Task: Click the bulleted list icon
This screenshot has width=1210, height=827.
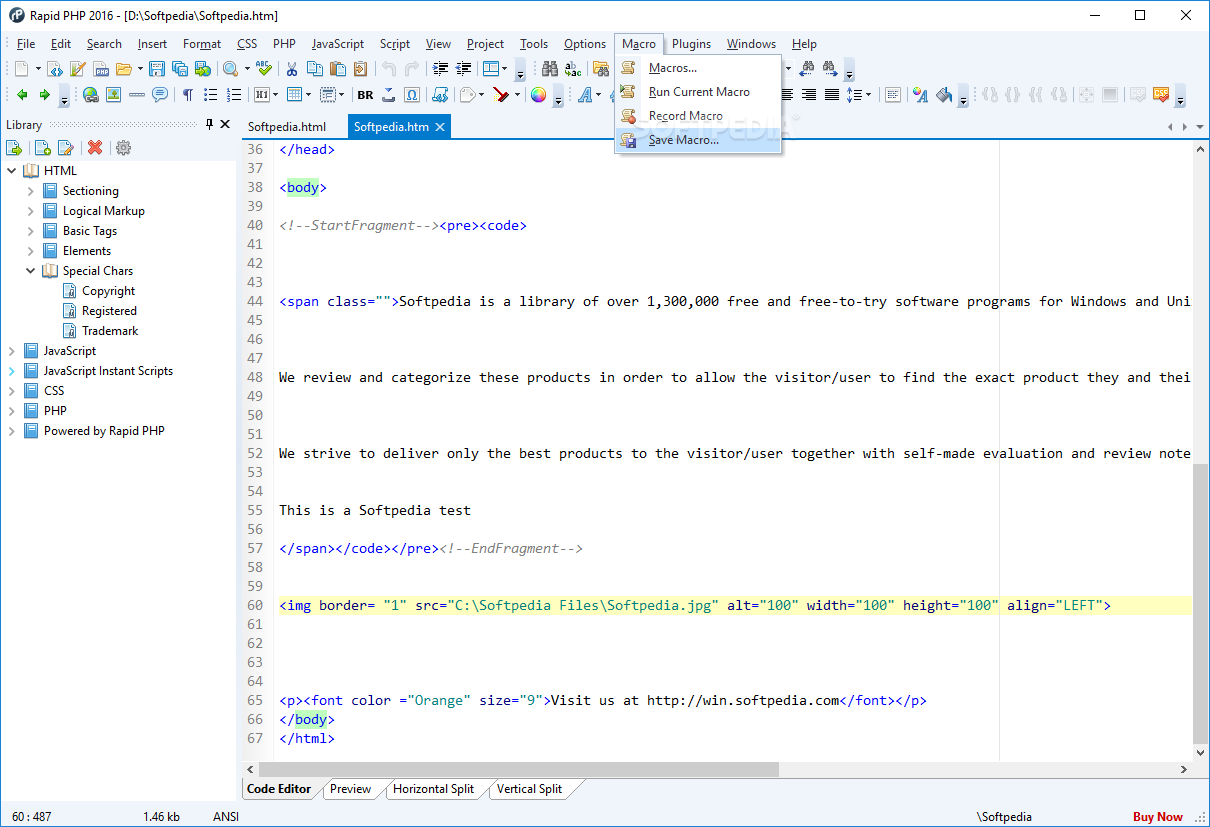Action: [211, 95]
